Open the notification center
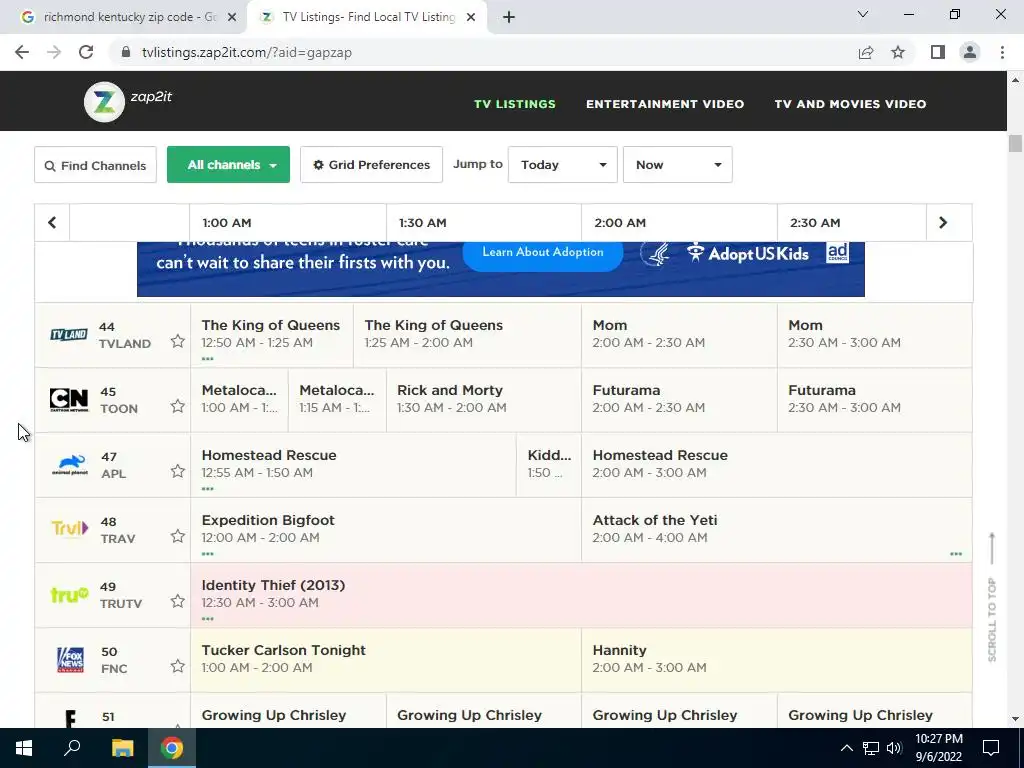 pos(991,748)
